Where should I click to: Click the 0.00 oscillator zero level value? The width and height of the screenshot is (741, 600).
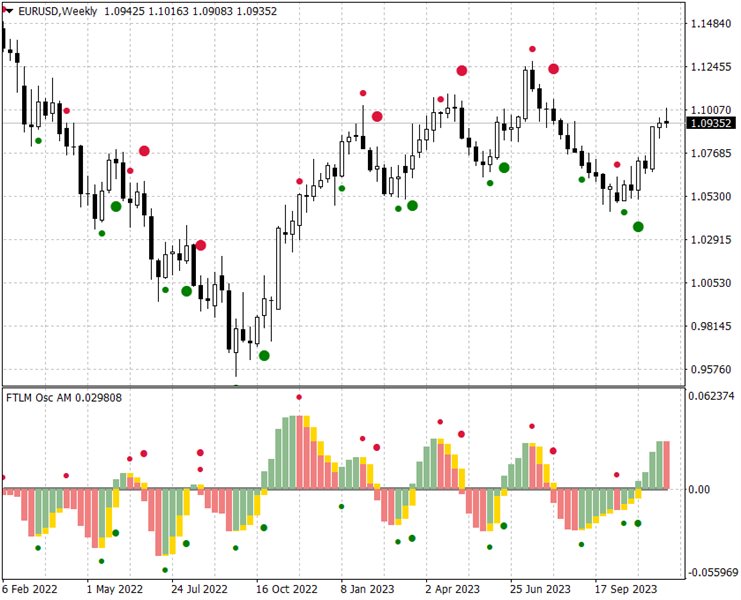pyautogui.click(x=699, y=489)
